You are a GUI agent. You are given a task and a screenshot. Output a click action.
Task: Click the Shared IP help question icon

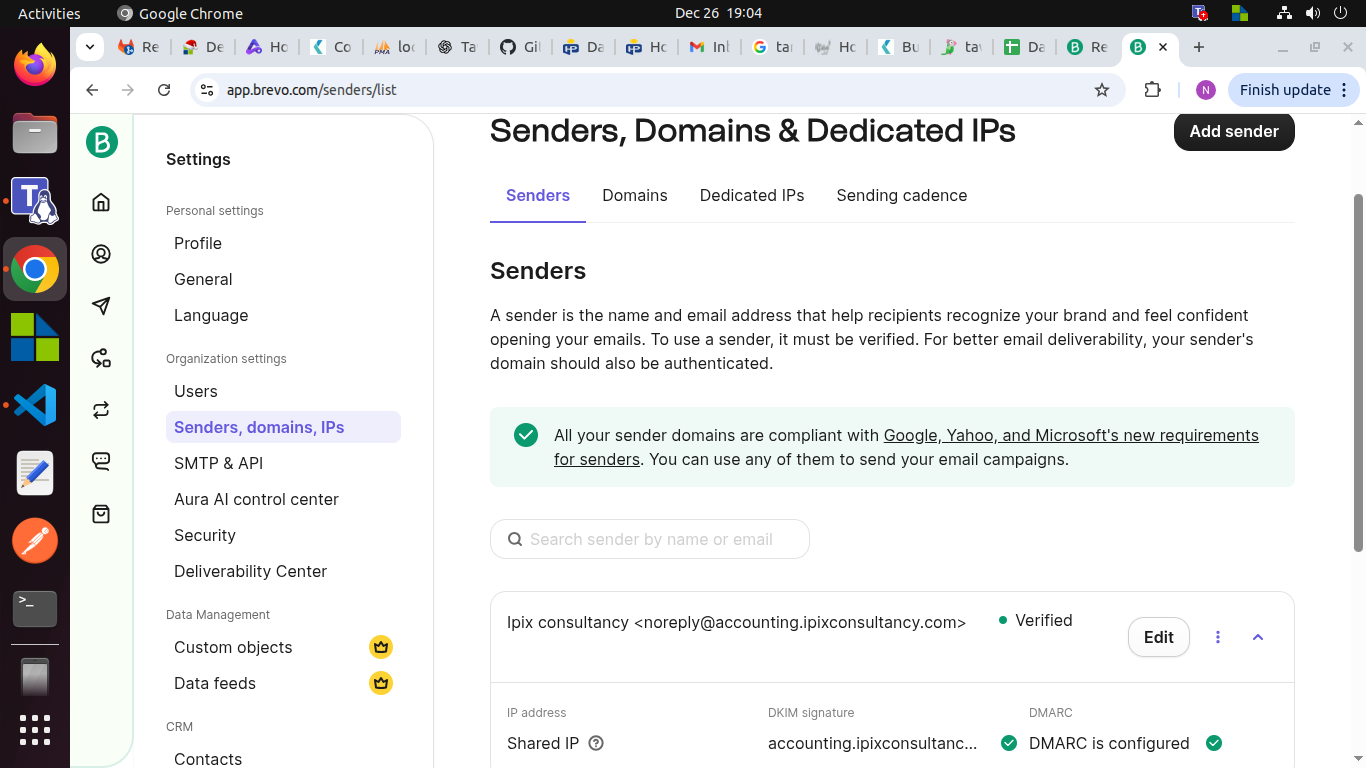coord(596,743)
